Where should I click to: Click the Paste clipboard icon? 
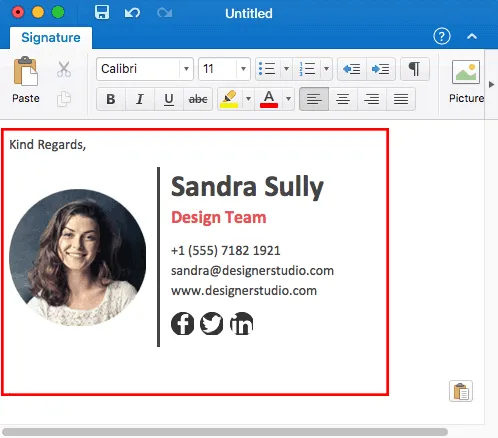coord(26,71)
